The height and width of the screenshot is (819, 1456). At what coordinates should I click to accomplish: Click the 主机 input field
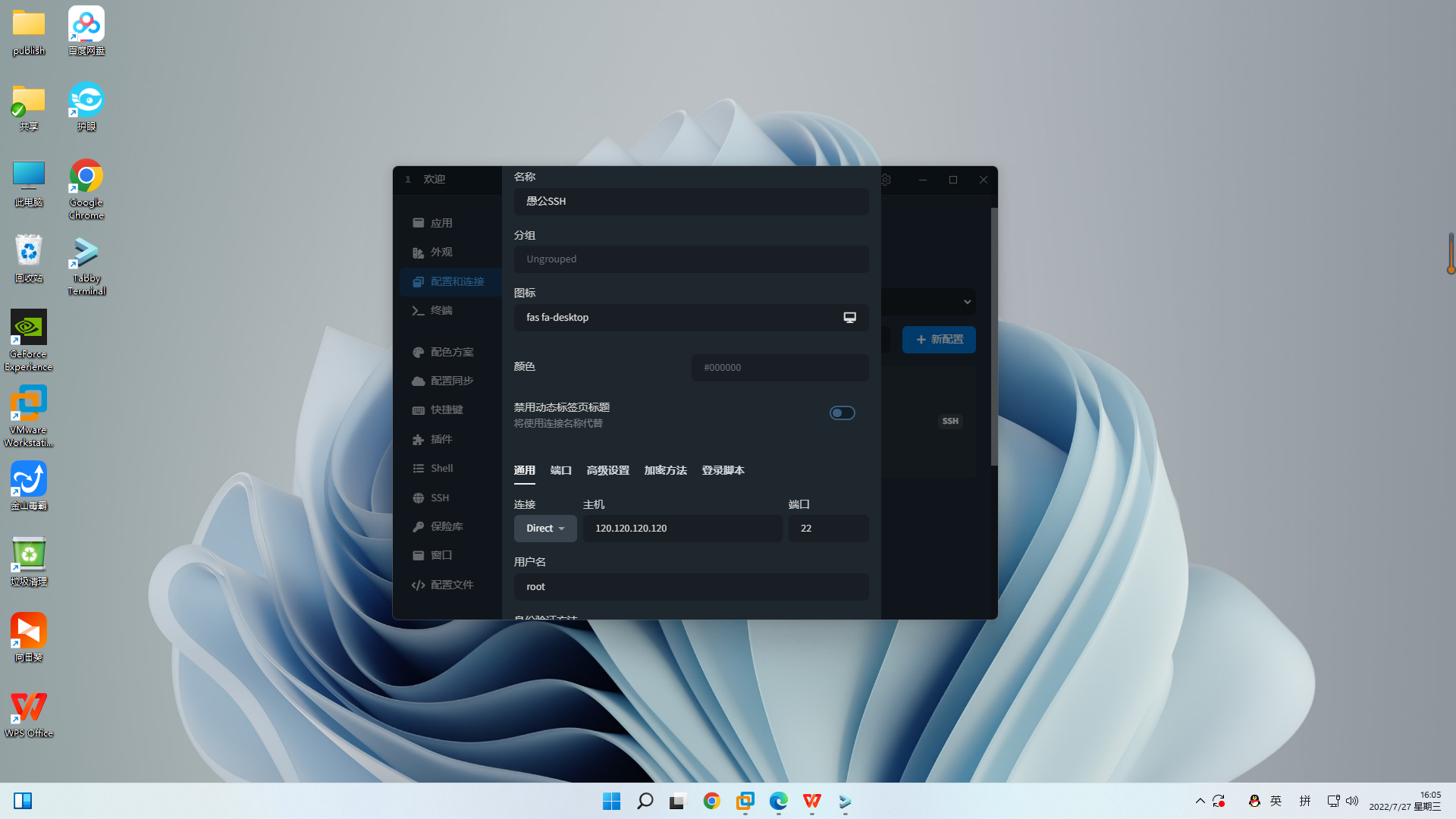683,528
